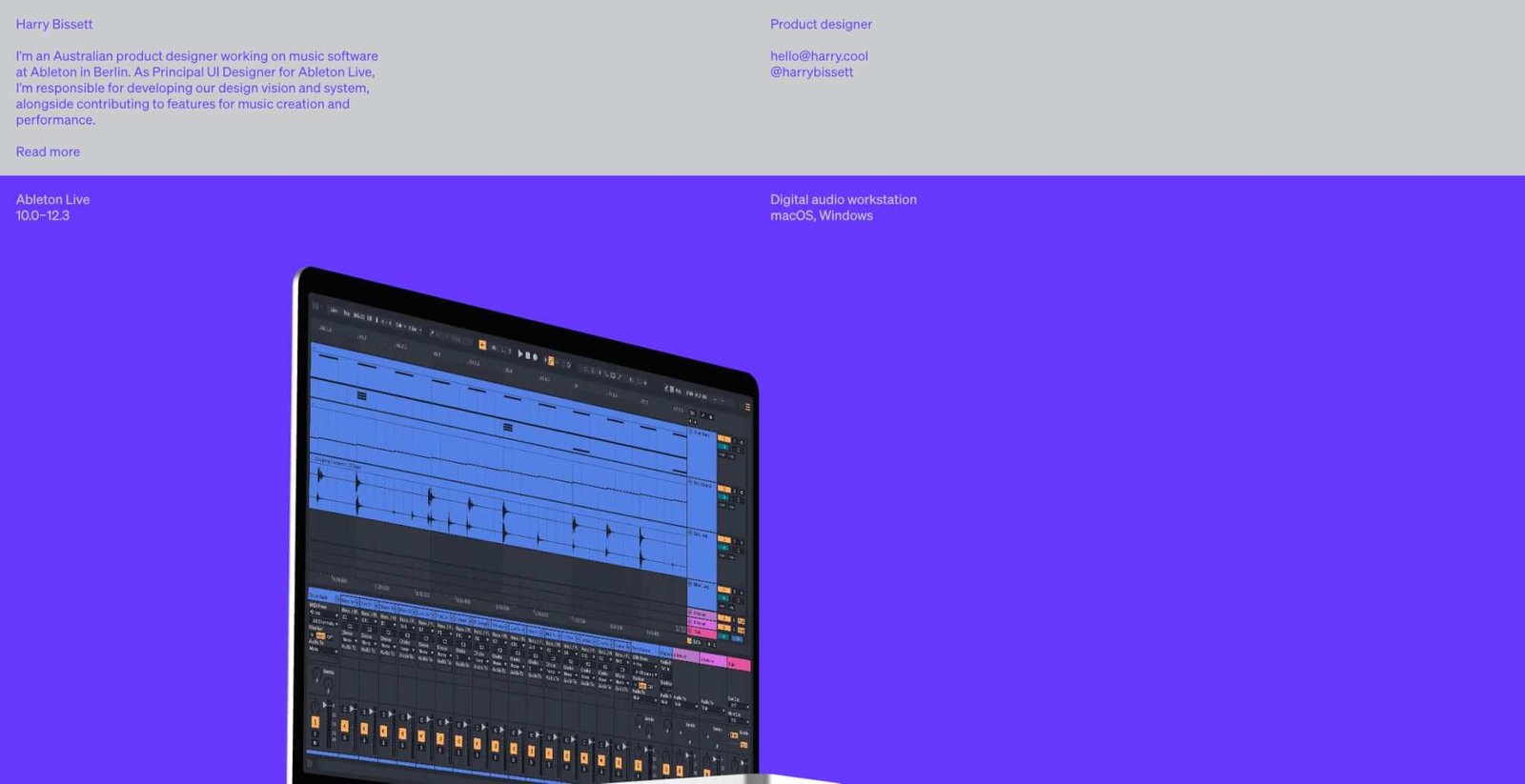Click the small icon in laptop screen's top-left corner

[x=315, y=306]
